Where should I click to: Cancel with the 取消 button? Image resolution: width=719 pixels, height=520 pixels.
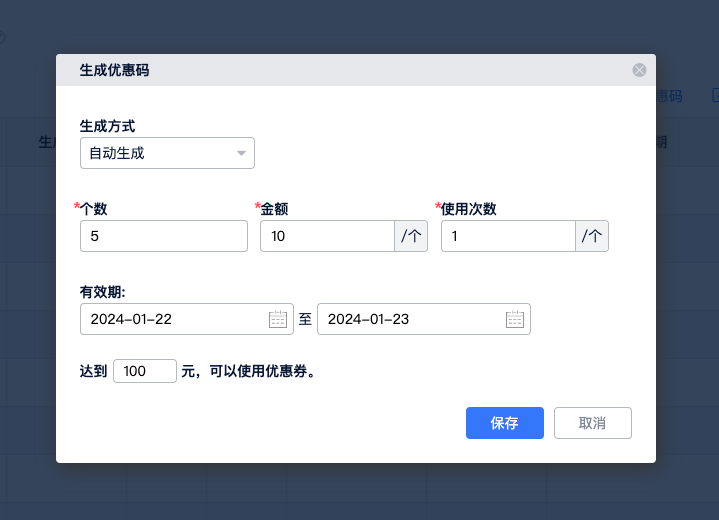click(x=592, y=423)
